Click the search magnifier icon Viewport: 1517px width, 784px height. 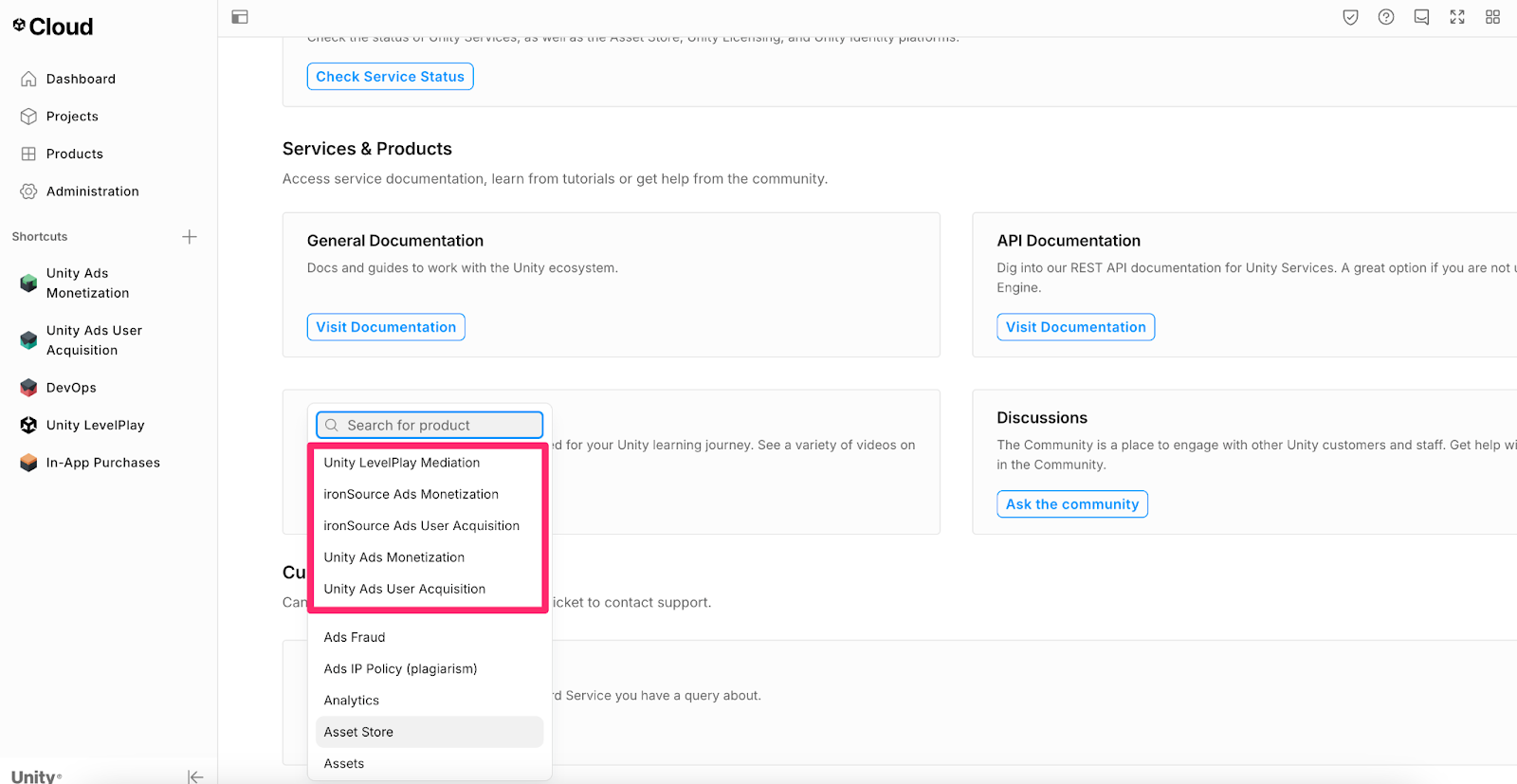[332, 426]
